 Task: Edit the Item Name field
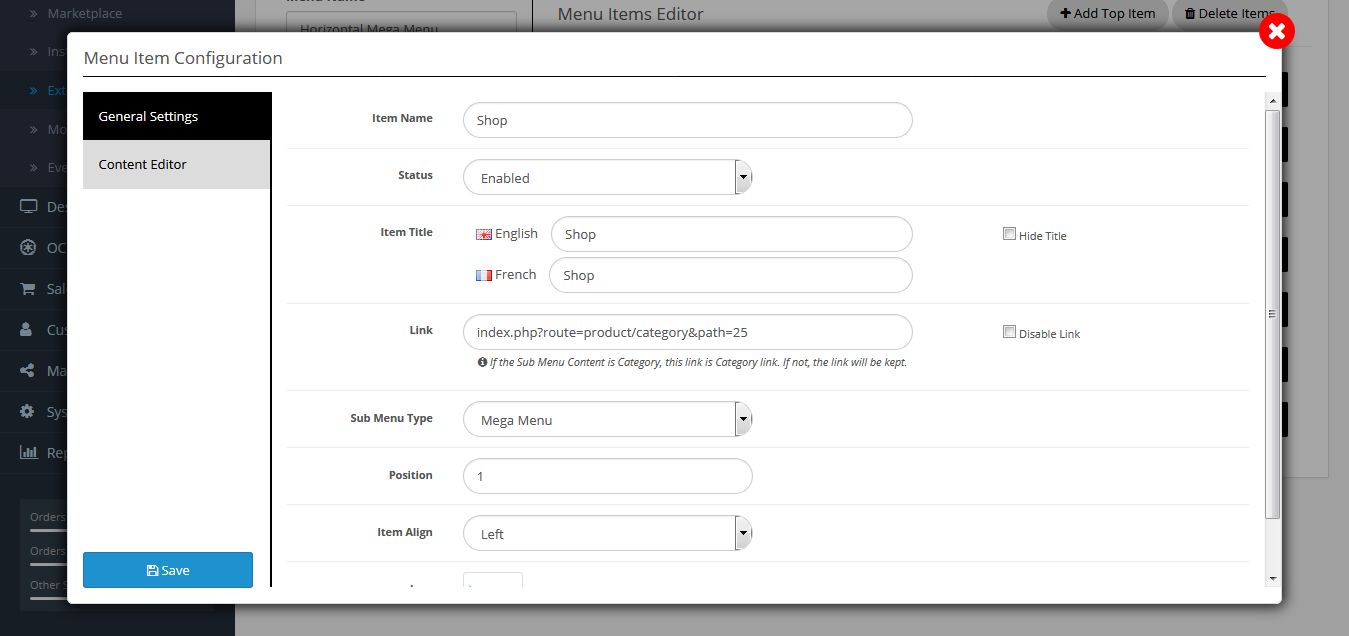coord(688,120)
